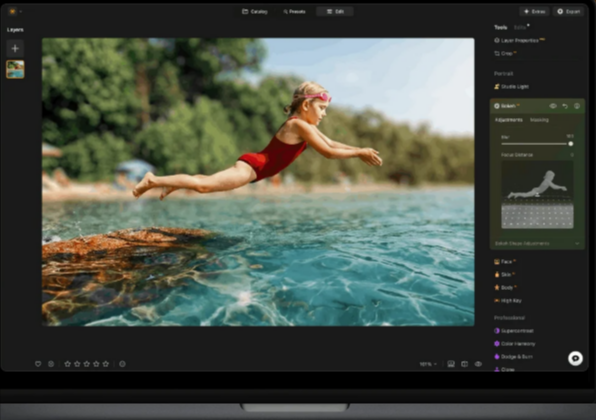
Task: Click the Blur slider handle
Action: pyautogui.click(x=571, y=144)
